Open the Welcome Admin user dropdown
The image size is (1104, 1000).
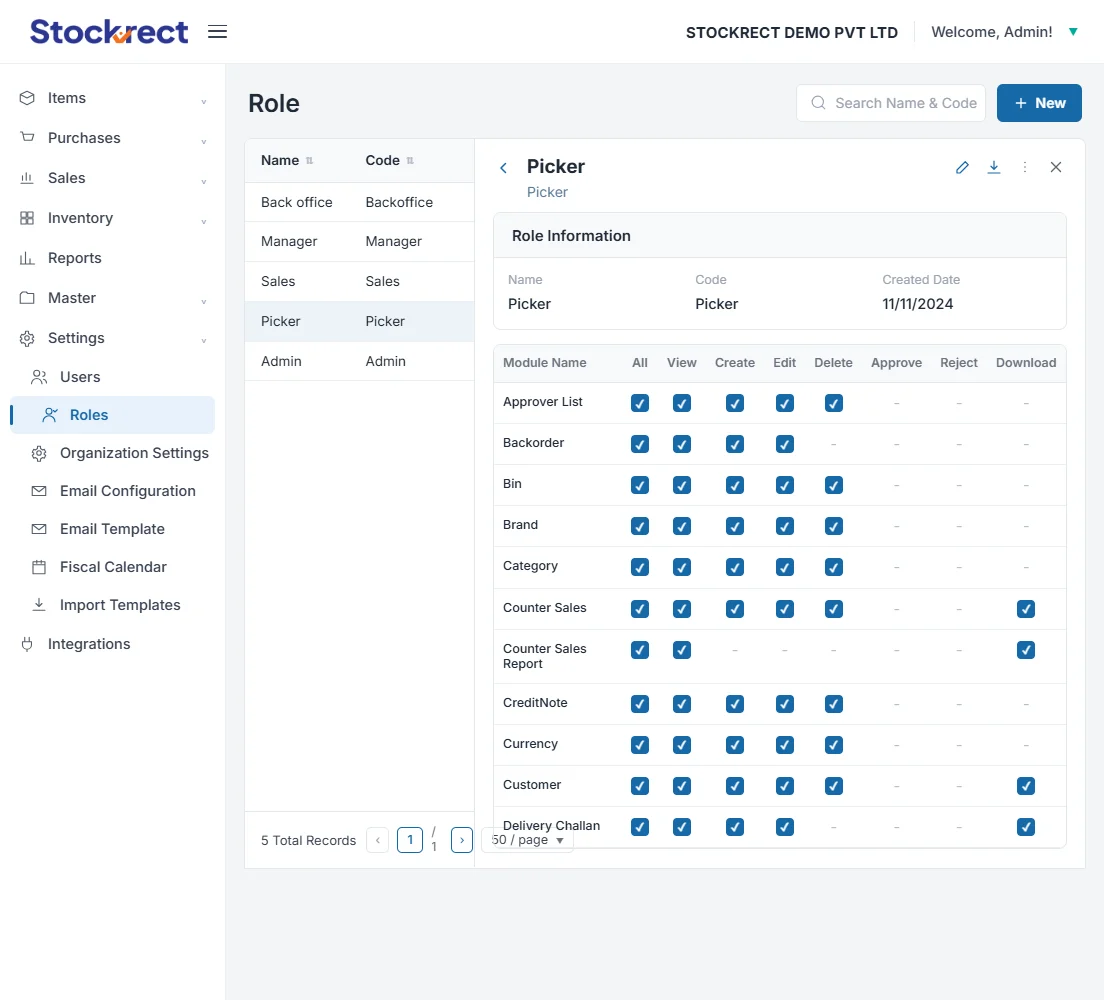click(1005, 32)
